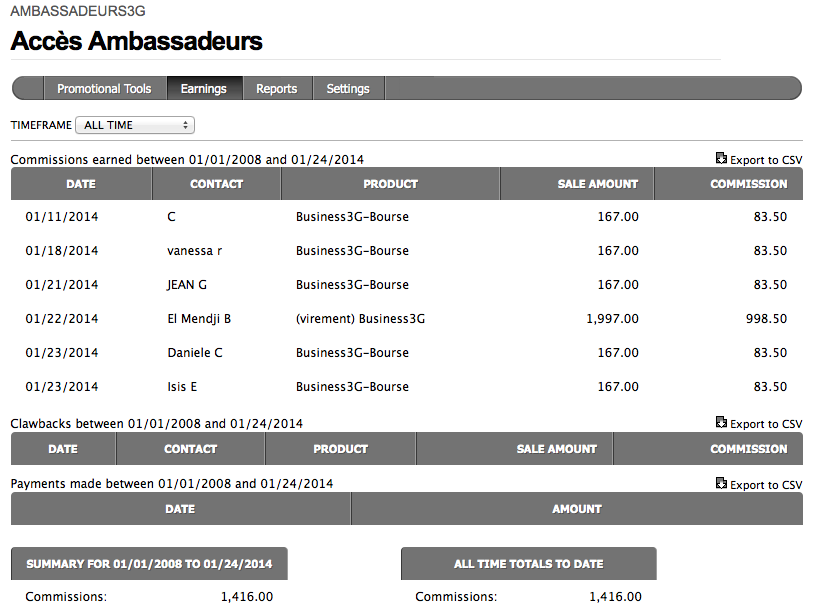Switch to the Earnings tab
Screen dimensions: 828x610
coord(204,89)
